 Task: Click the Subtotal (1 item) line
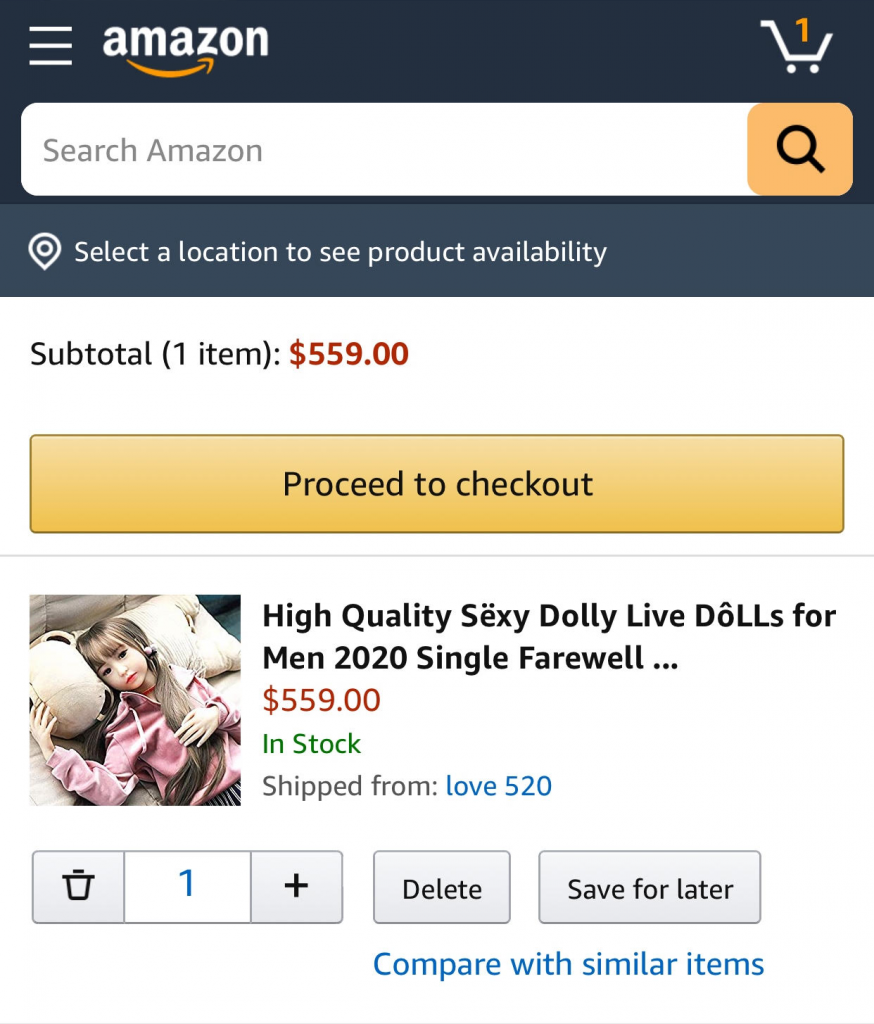tap(219, 354)
